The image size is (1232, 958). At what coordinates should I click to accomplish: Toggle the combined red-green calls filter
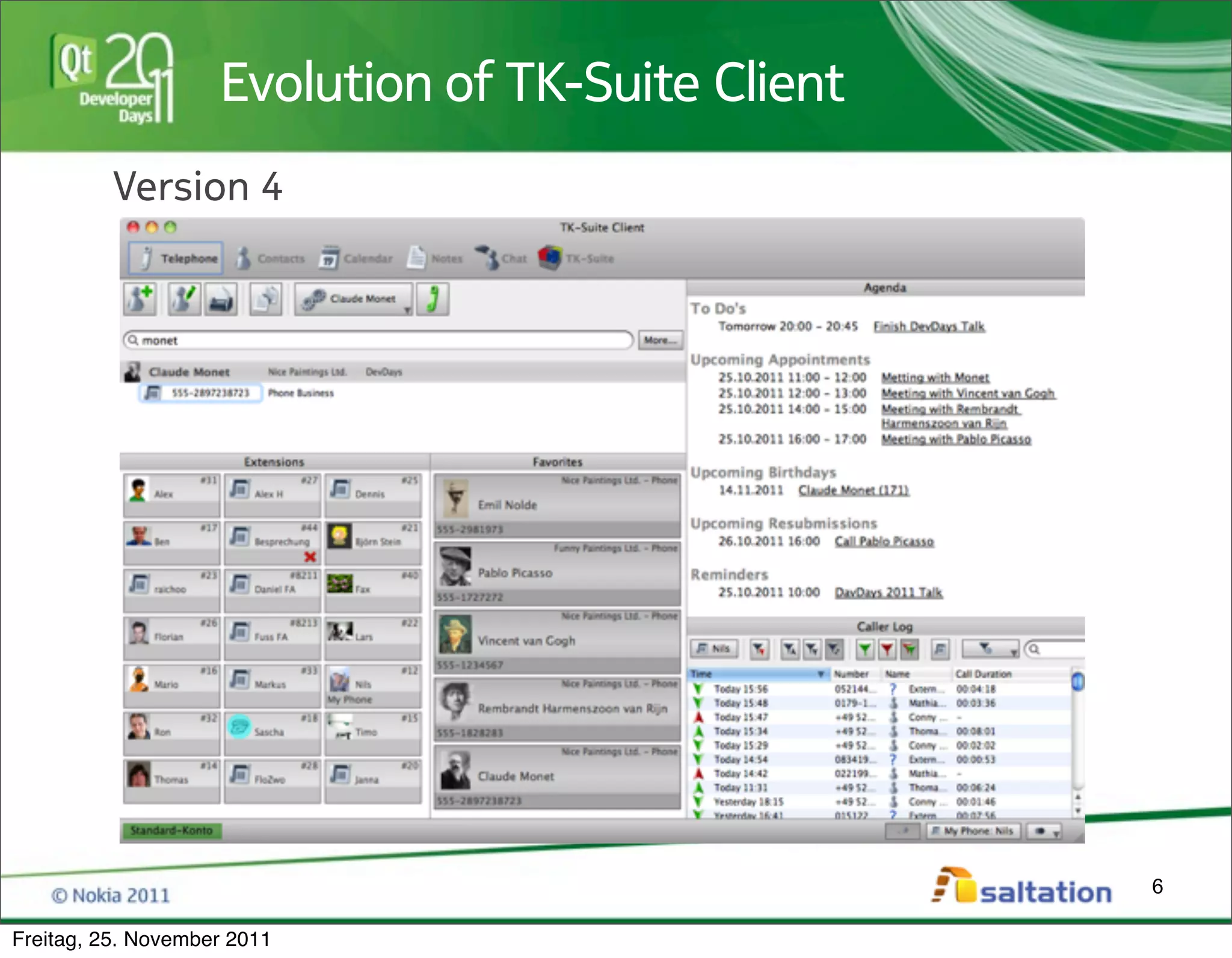point(909,649)
